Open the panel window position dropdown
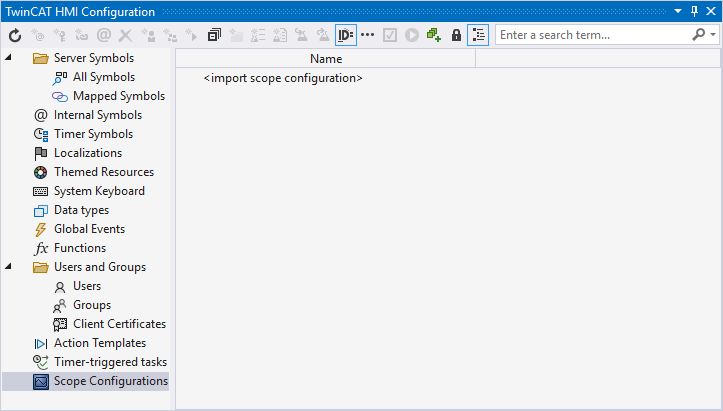 [x=678, y=11]
